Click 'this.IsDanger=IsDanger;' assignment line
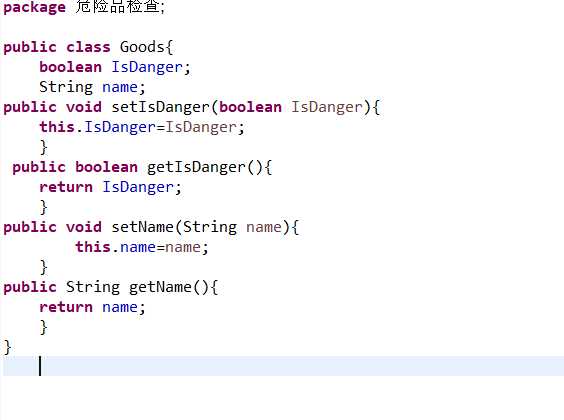The height and width of the screenshot is (420, 564). coord(142,127)
